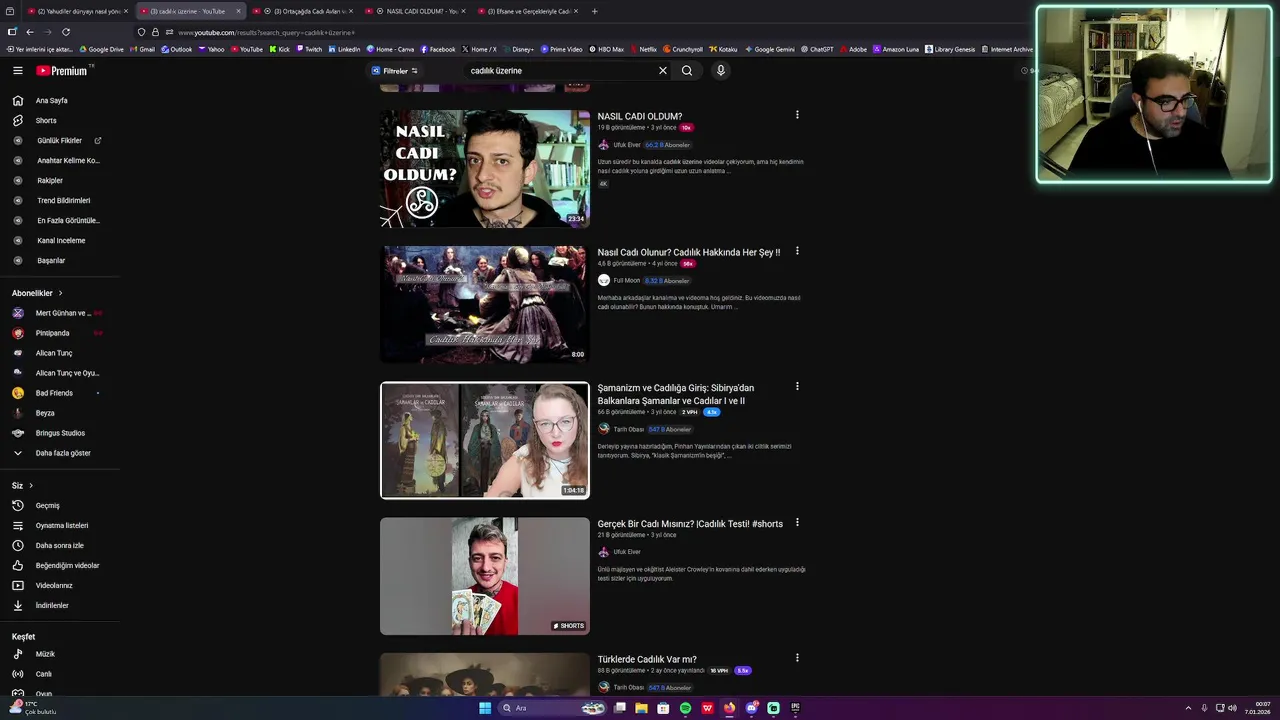Open the Windows Start button in taskbar
This screenshot has width=1280, height=720.
[485, 708]
